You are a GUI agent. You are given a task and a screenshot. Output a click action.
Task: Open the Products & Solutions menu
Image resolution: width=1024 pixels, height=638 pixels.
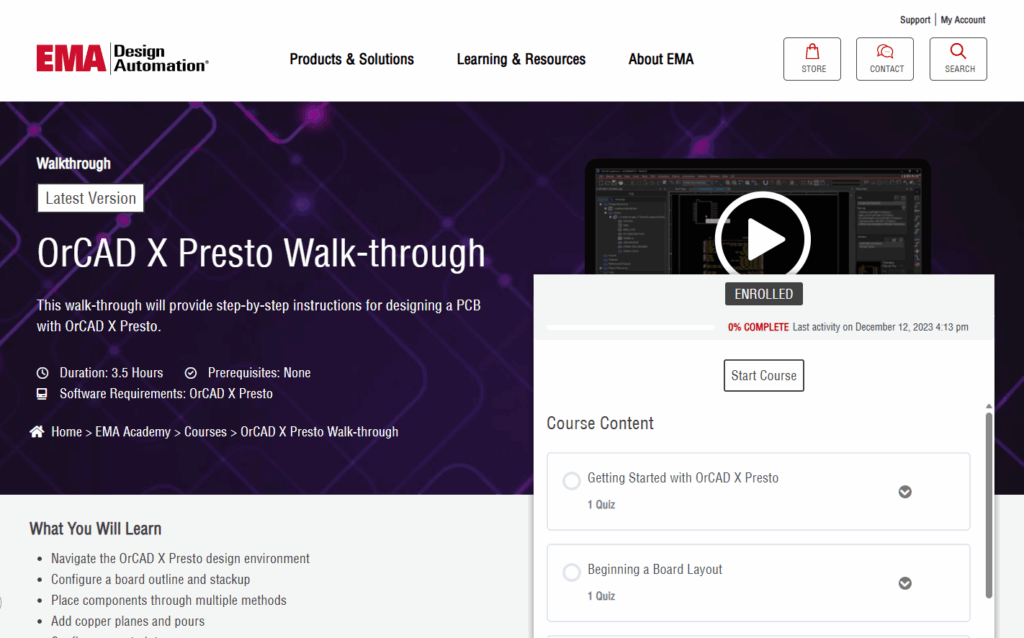tap(351, 59)
